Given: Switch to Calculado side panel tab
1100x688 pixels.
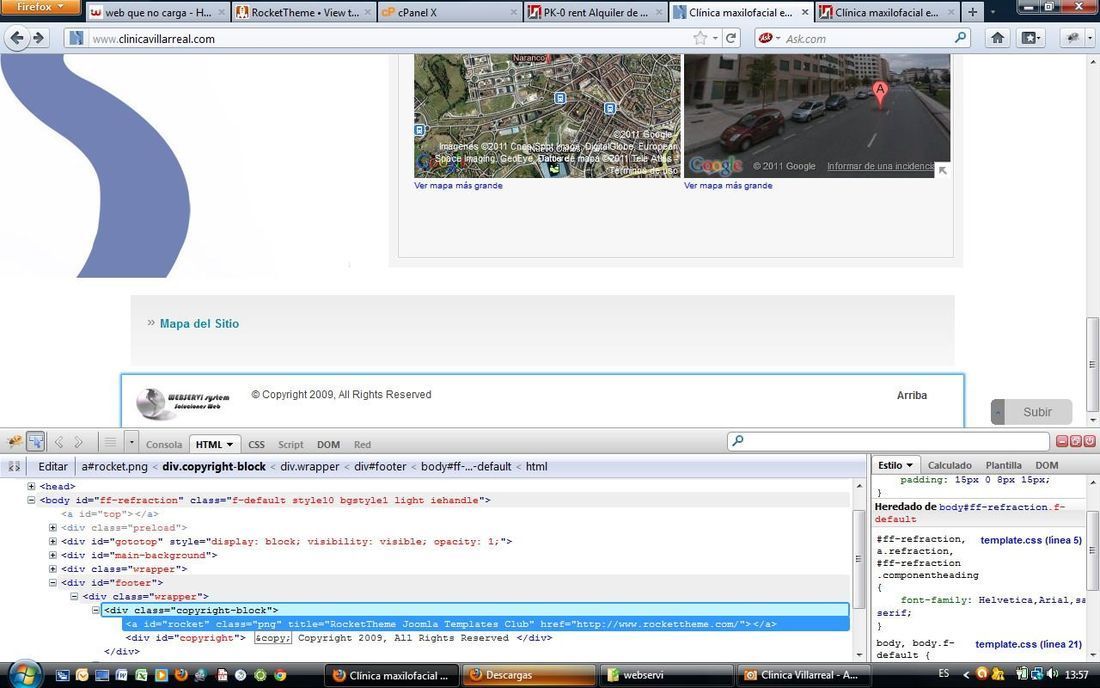Looking at the screenshot, I should (949, 465).
